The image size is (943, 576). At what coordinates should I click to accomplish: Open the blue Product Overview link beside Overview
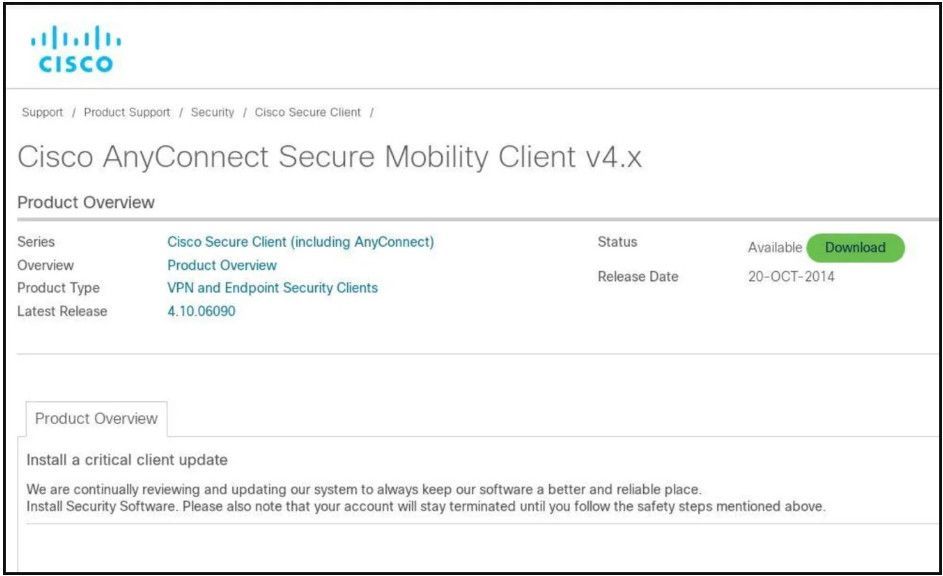point(222,265)
